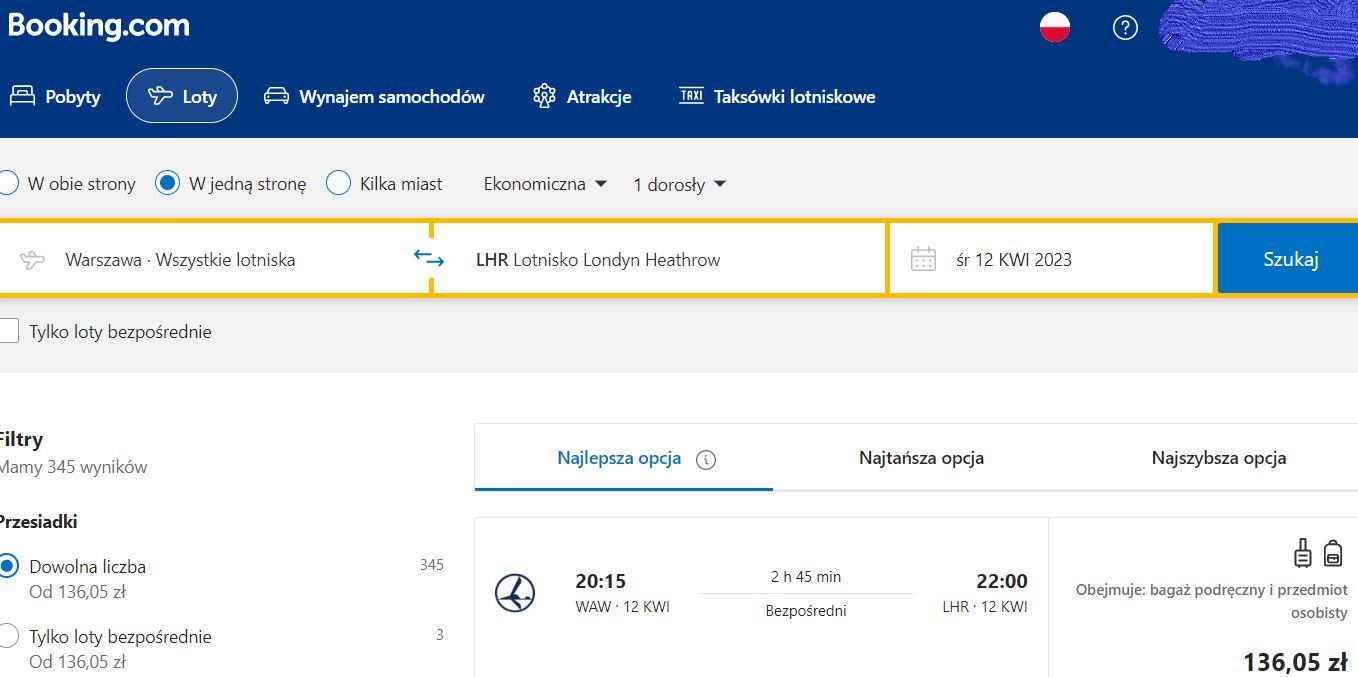1358x677 pixels.
Task: Click the airplane icon in departure field
Action: point(33,260)
